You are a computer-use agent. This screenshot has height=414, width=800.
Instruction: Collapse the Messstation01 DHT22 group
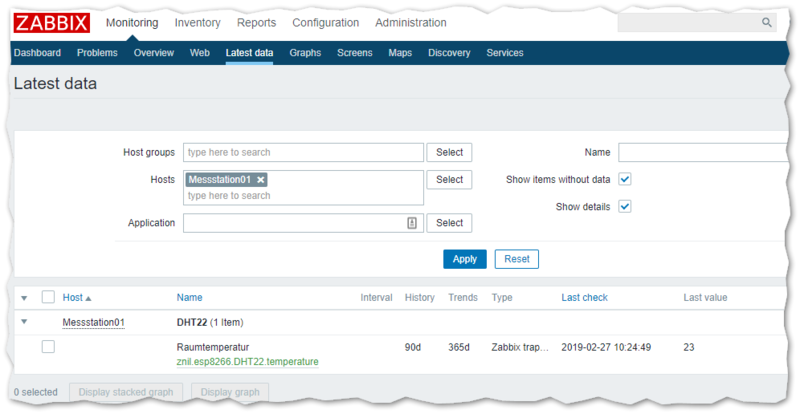[24, 322]
